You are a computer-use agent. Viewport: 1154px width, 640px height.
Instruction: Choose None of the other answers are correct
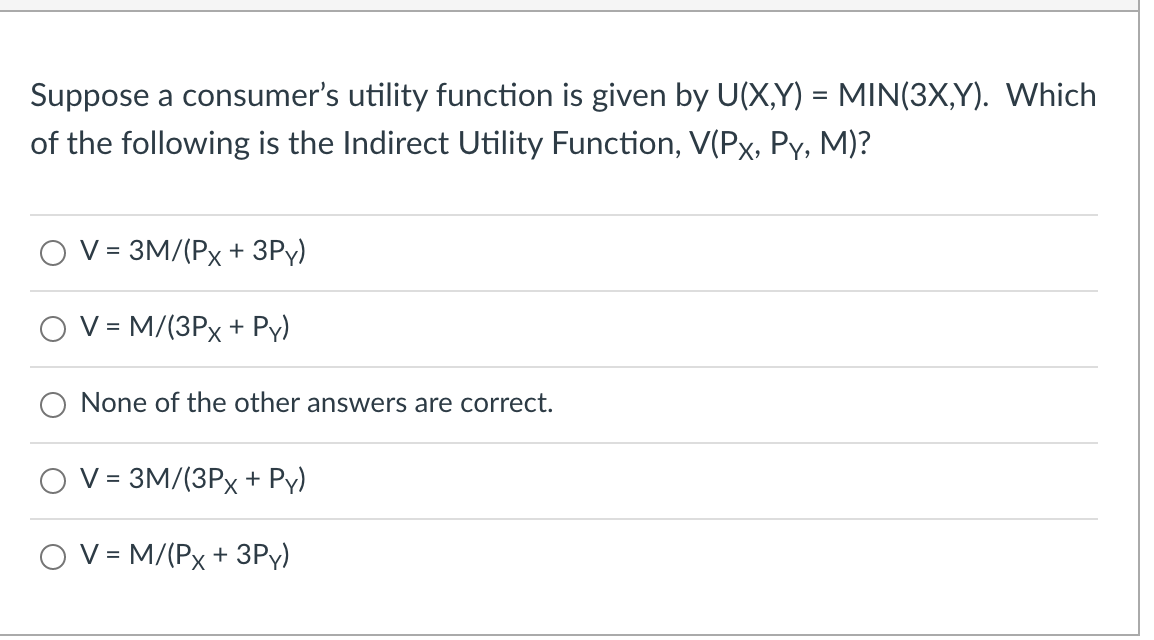point(53,403)
